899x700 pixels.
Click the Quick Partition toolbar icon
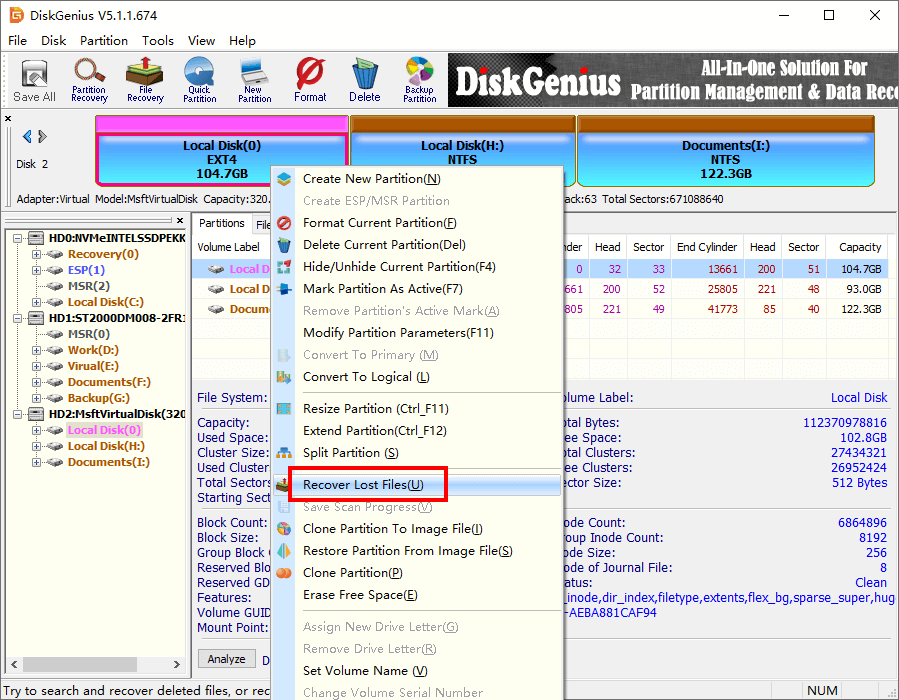point(199,80)
